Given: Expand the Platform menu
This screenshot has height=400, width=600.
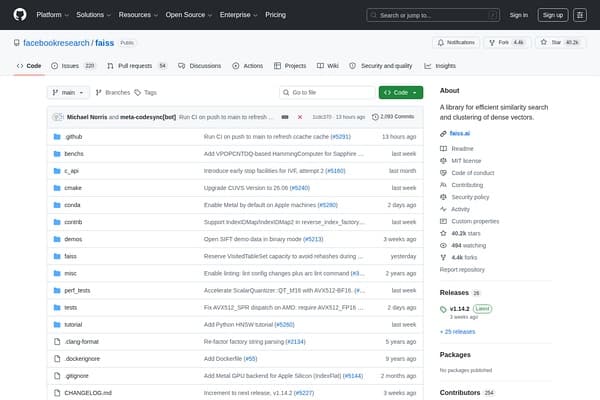Looking at the screenshot, I should (x=52, y=15).
